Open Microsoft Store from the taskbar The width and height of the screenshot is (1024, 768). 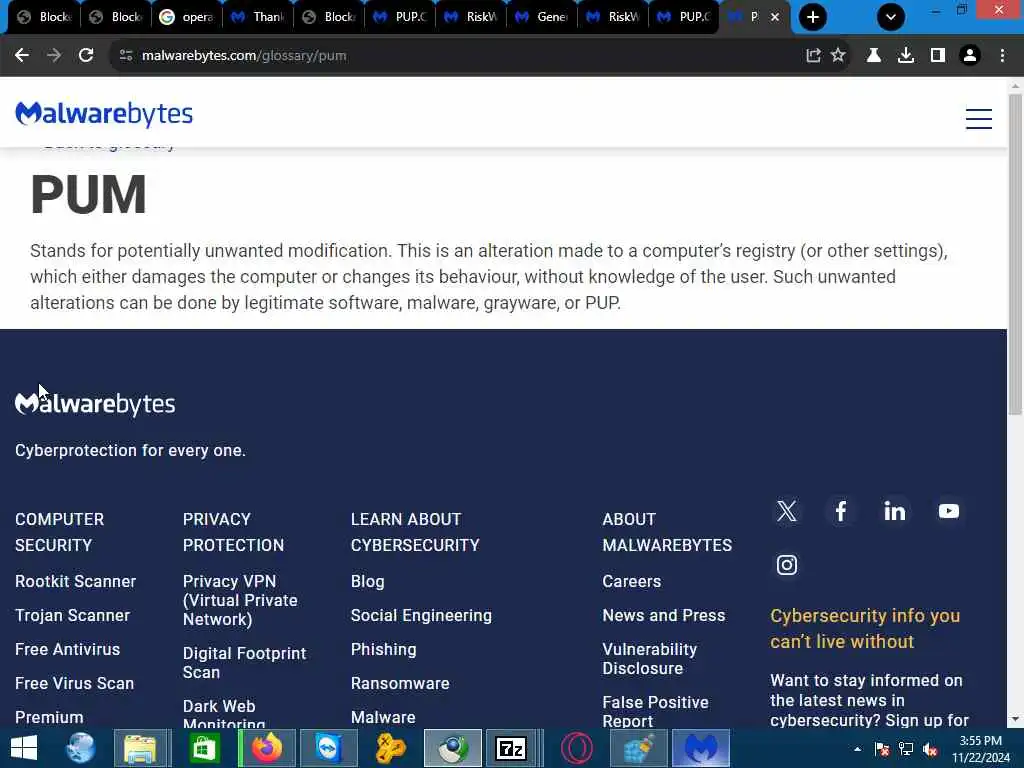(204, 748)
